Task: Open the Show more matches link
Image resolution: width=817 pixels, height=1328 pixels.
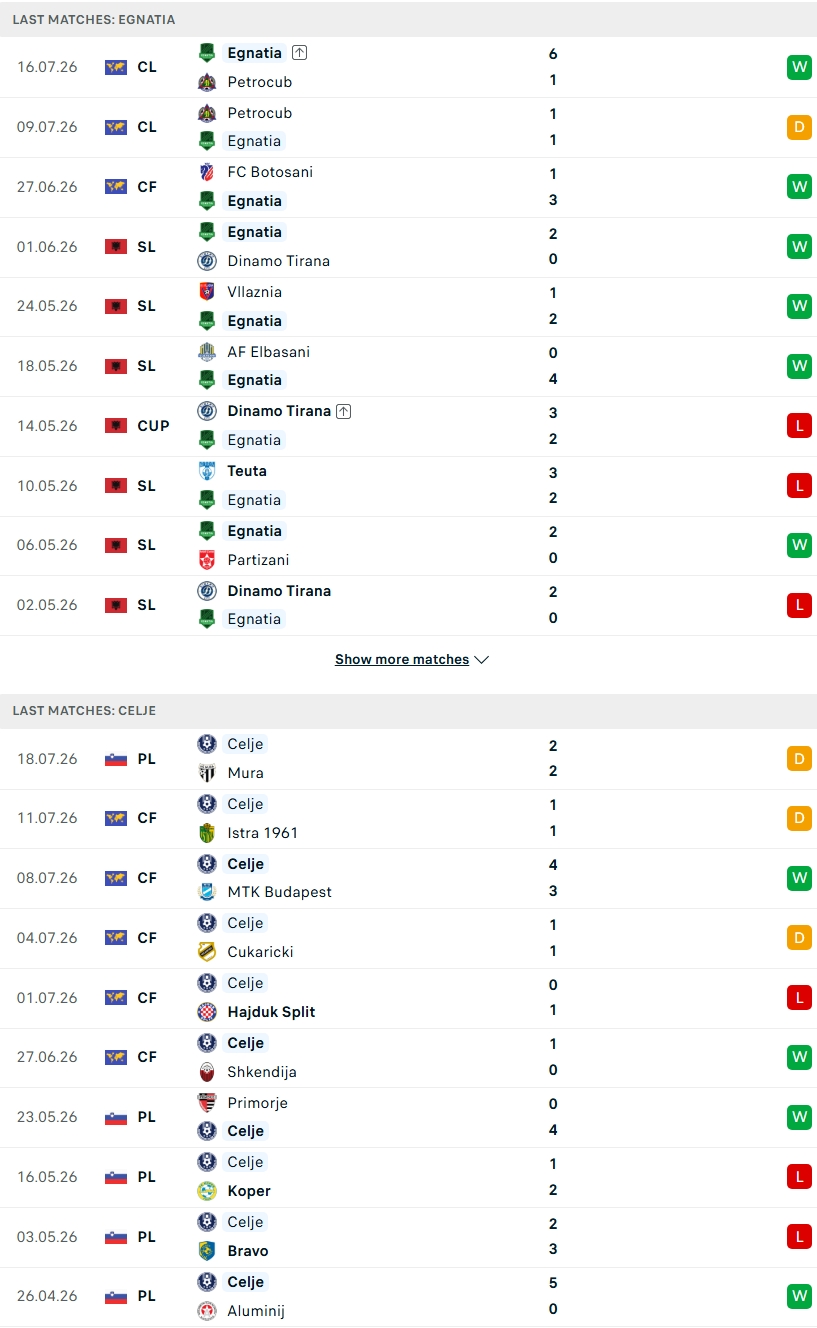Action: tap(402, 660)
